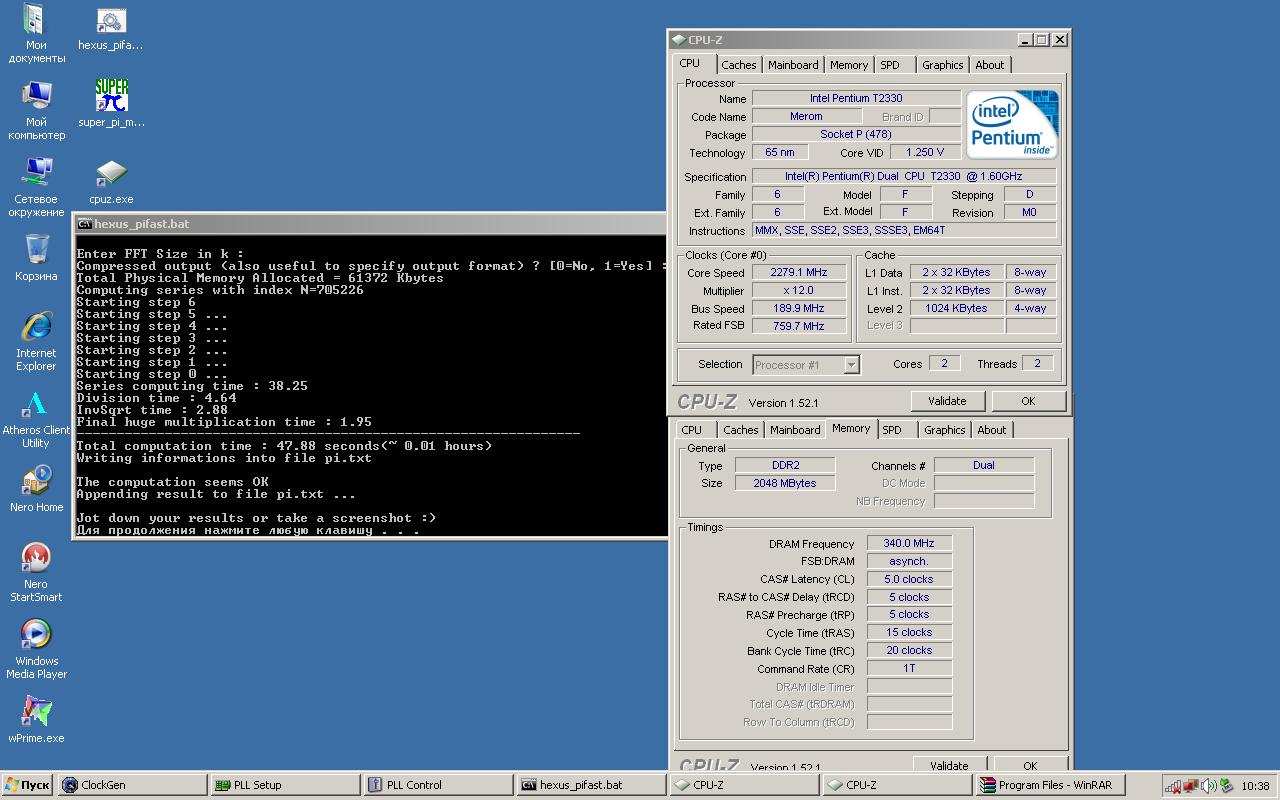
Task: Open Windows Media Player desktop icon
Action: click(36, 649)
